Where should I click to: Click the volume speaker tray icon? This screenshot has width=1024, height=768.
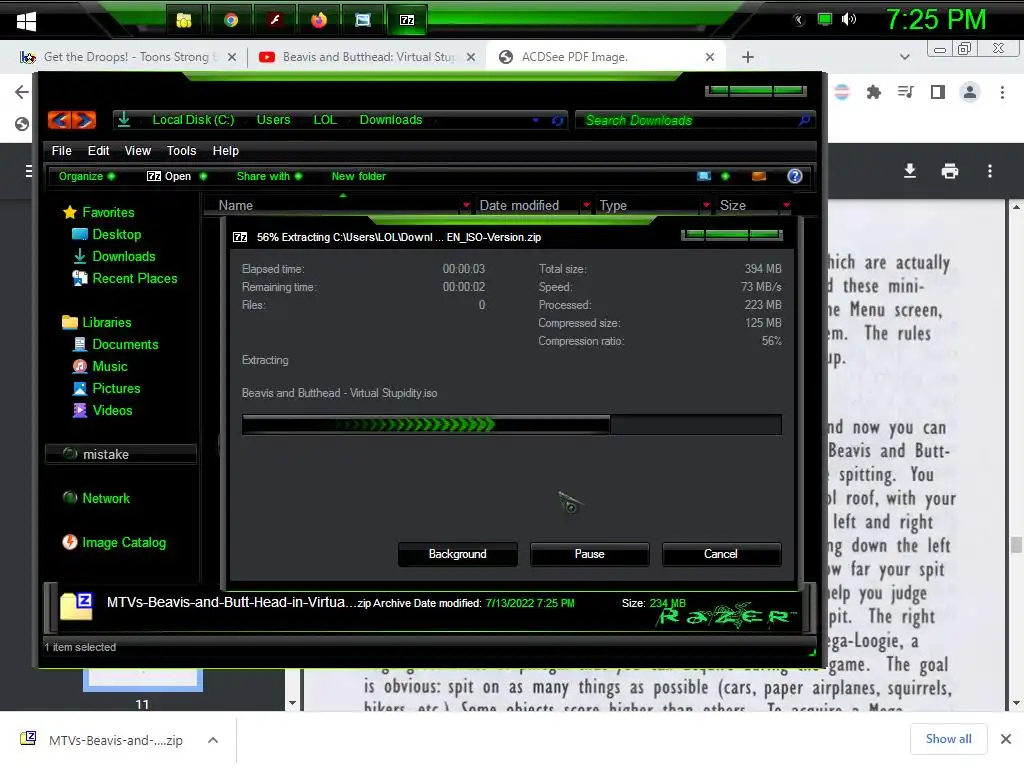[848, 20]
